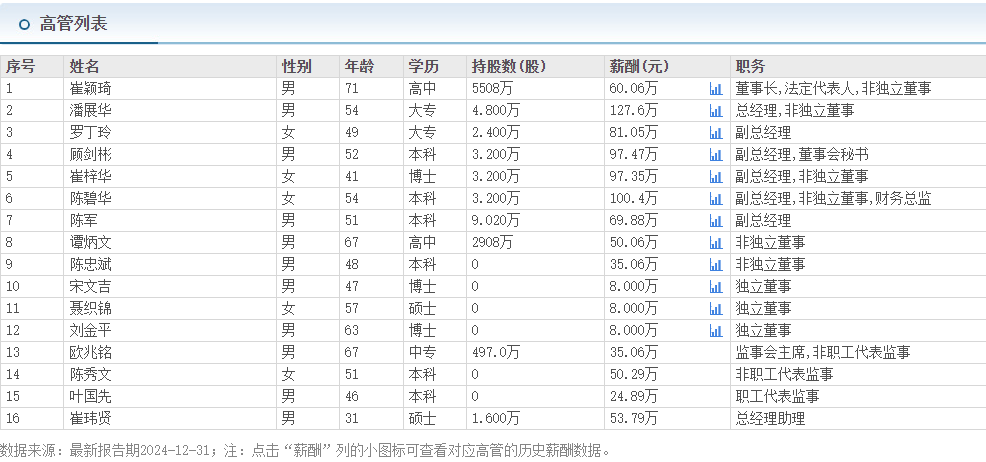
Task: Click the 持股数(股) column header
Action: (508, 67)
